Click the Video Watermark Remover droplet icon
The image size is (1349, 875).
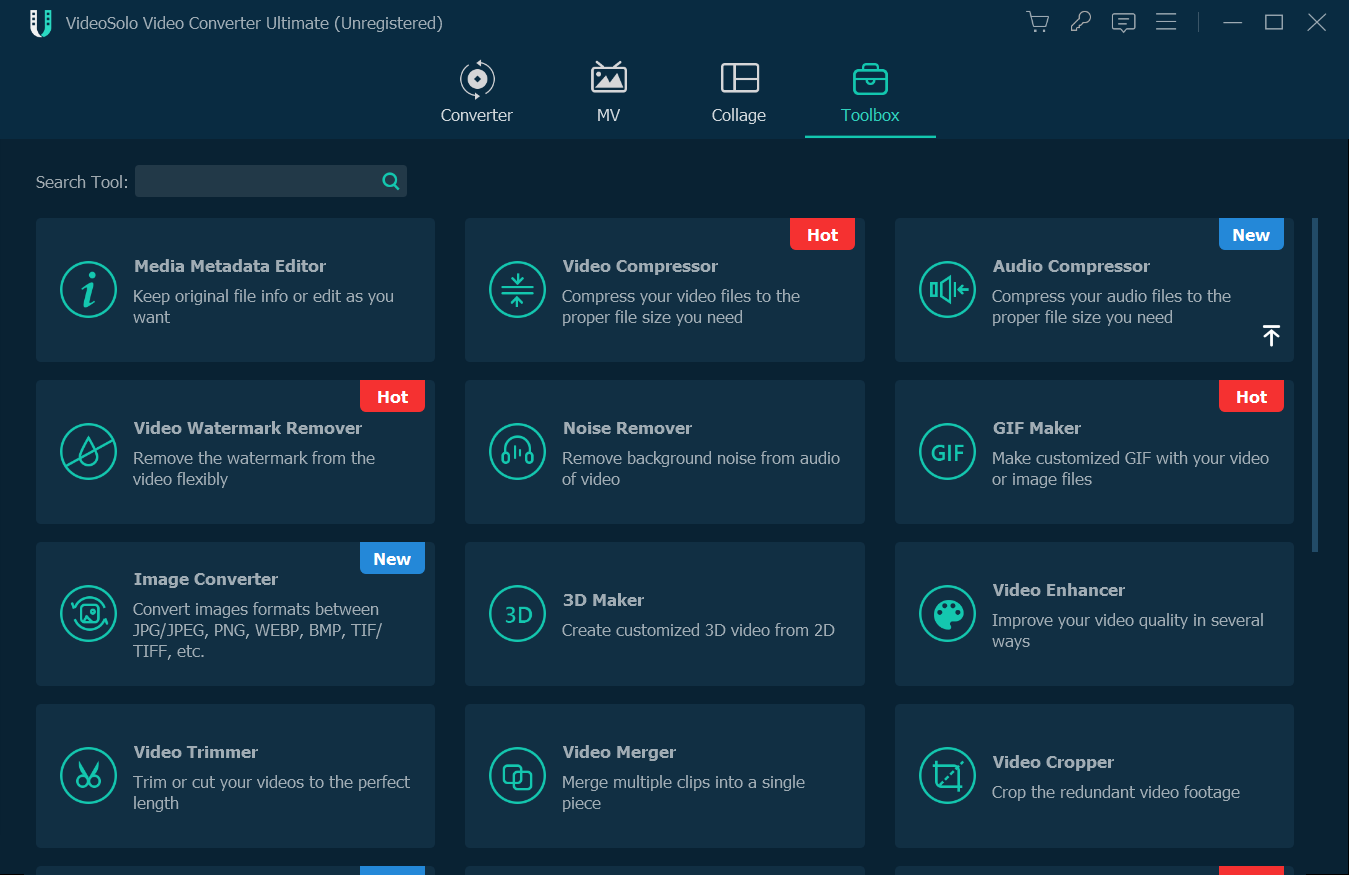click(89, 452)
